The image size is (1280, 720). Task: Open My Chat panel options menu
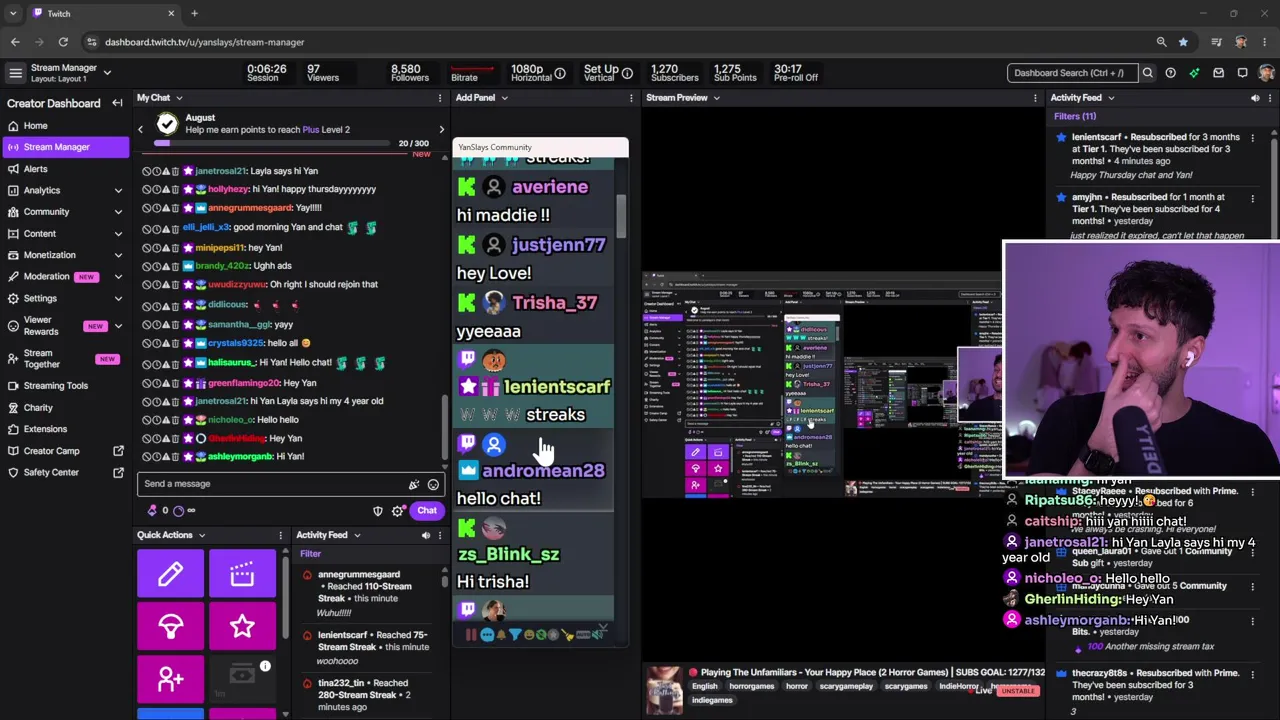pyautogui.click(x=439, y=98)
